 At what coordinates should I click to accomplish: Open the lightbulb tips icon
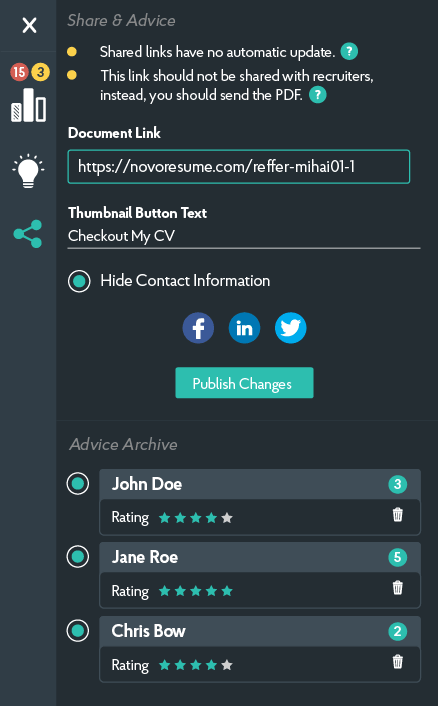28,171
